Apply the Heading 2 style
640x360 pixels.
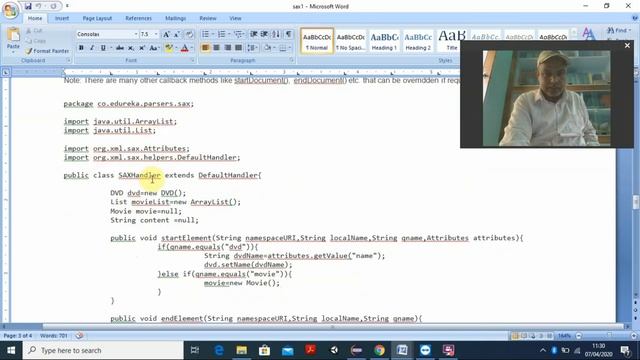418,40
